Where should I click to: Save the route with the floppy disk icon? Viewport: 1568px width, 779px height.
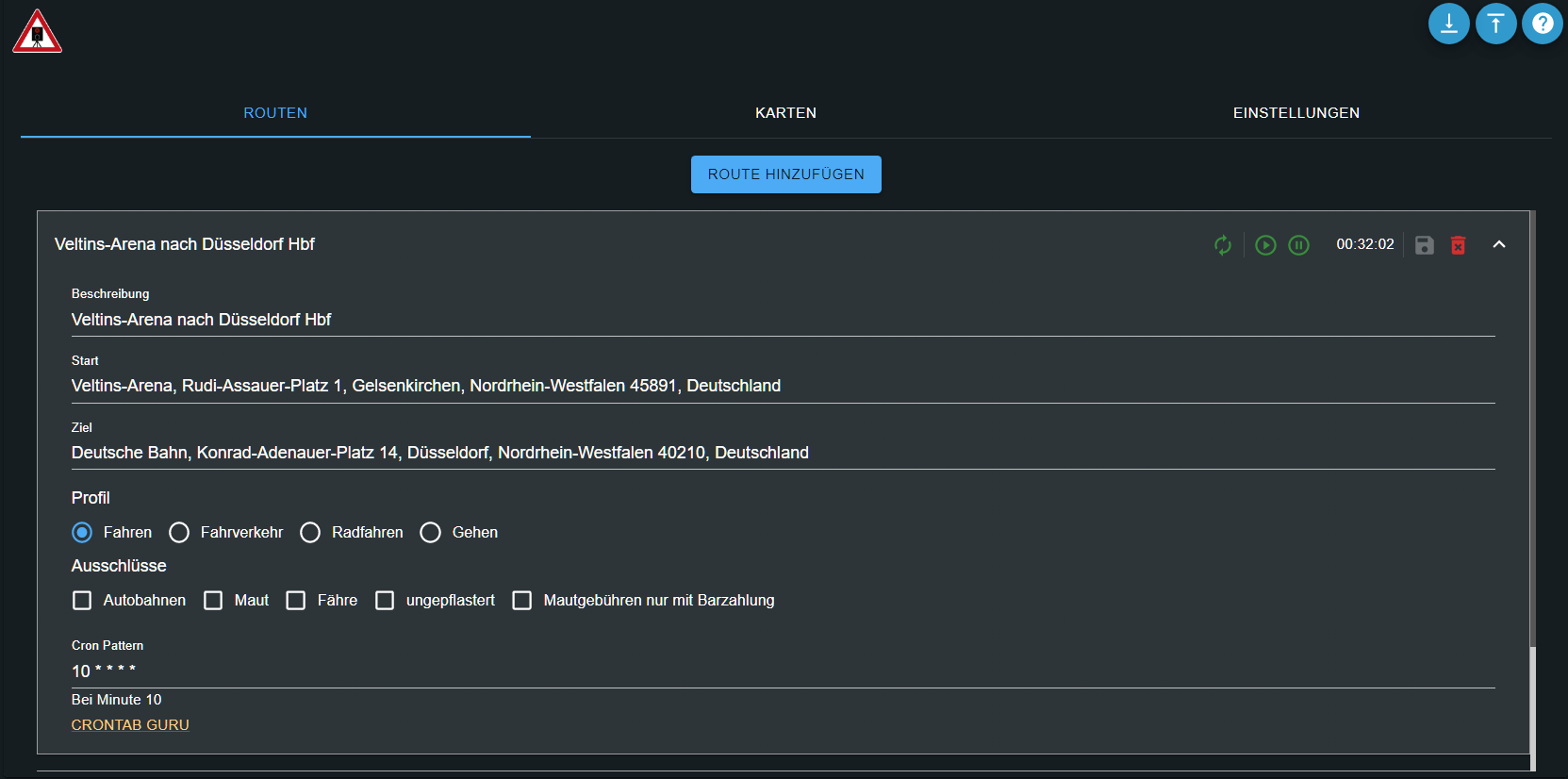pos(1425,245)
